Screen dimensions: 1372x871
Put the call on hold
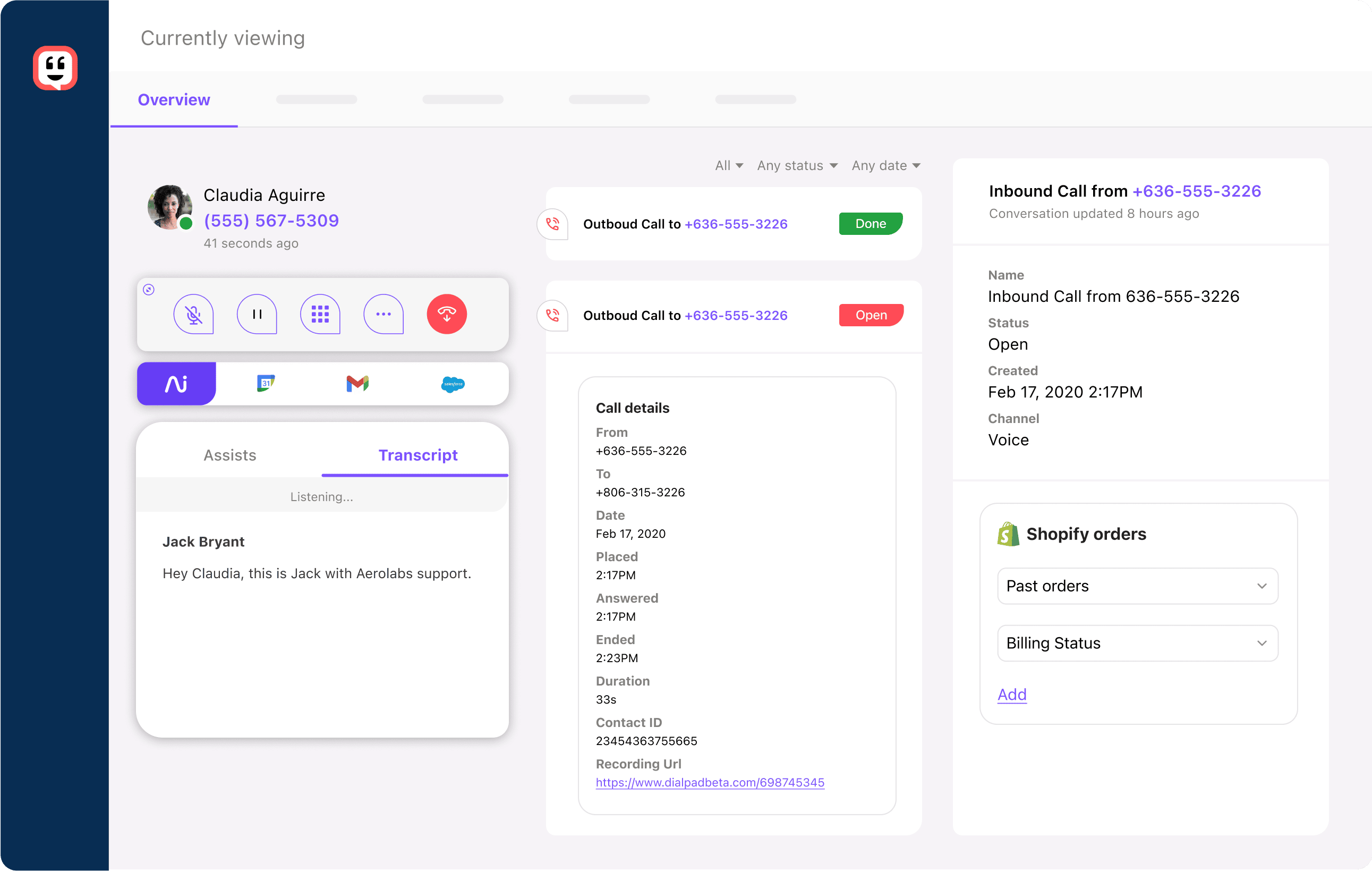pyautogui.click(x=257, y=314)
